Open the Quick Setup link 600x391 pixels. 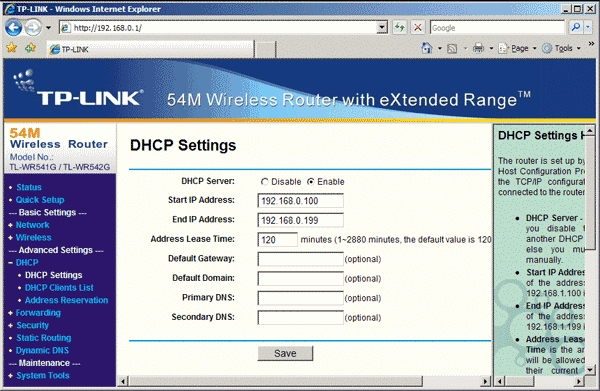click(40, 200)
